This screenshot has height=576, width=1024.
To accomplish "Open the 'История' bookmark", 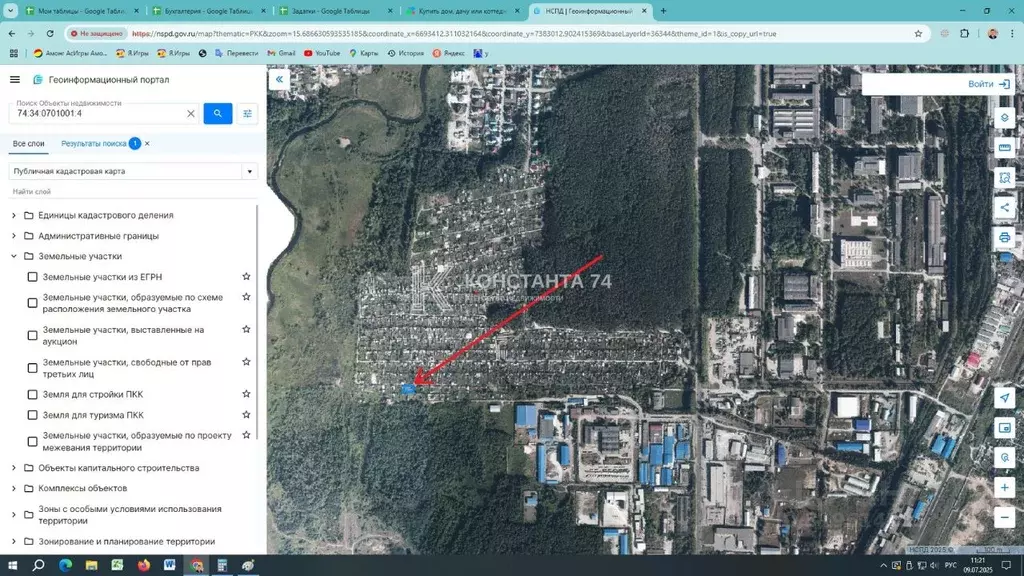I will click(x=406, y=54).
